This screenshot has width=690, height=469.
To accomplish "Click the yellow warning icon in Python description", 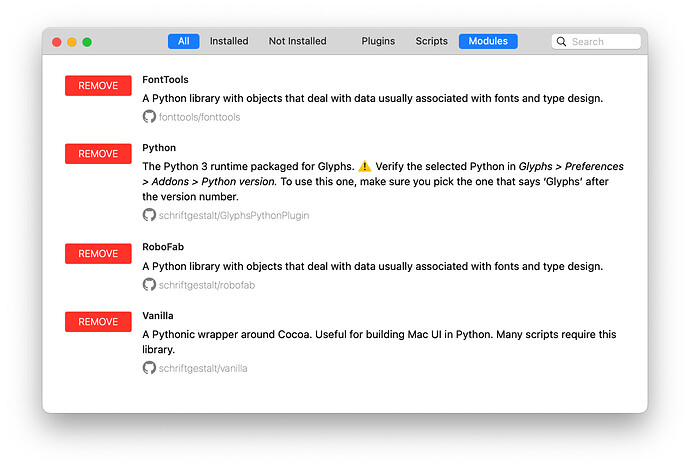I will coord(364,166).
